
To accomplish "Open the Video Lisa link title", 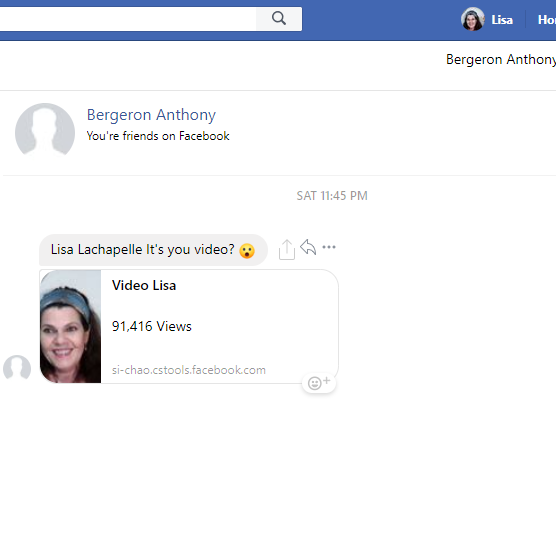I will coord(144,285).
